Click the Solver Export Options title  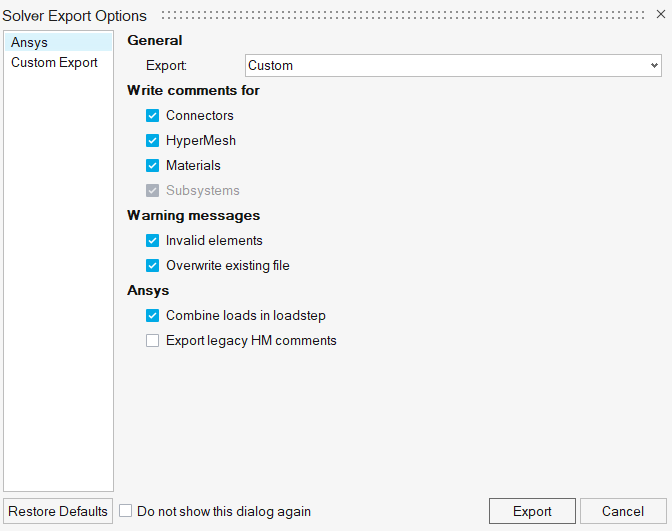point(74,16)
